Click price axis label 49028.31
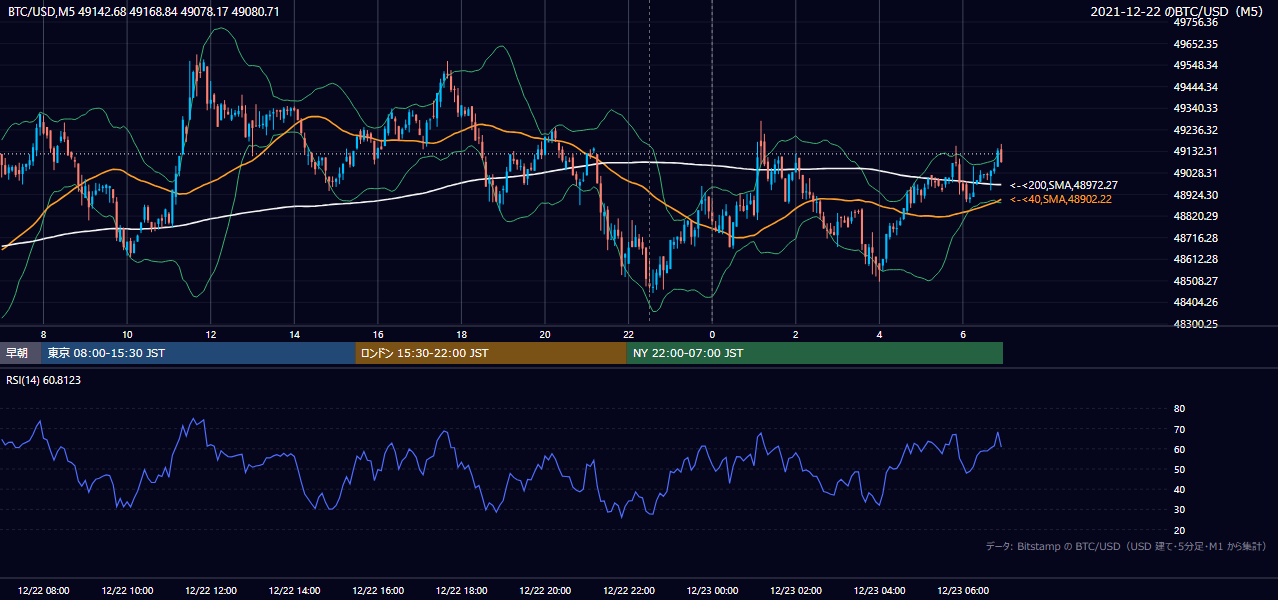 click(x=1195, y=173)
